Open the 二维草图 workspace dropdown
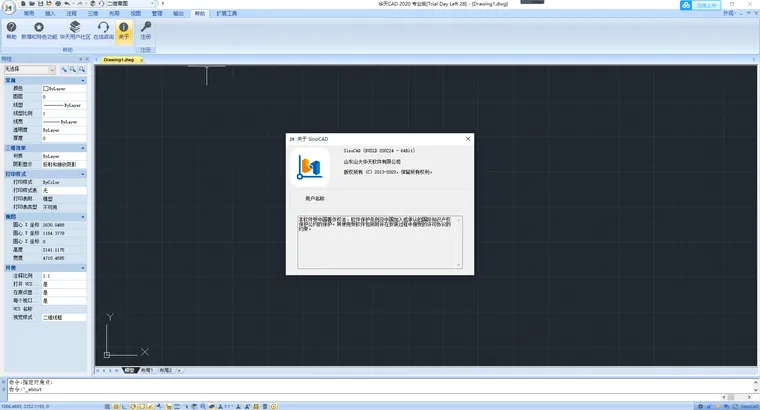The width and height of the screenshot is (760, 410). click(130, 3)
